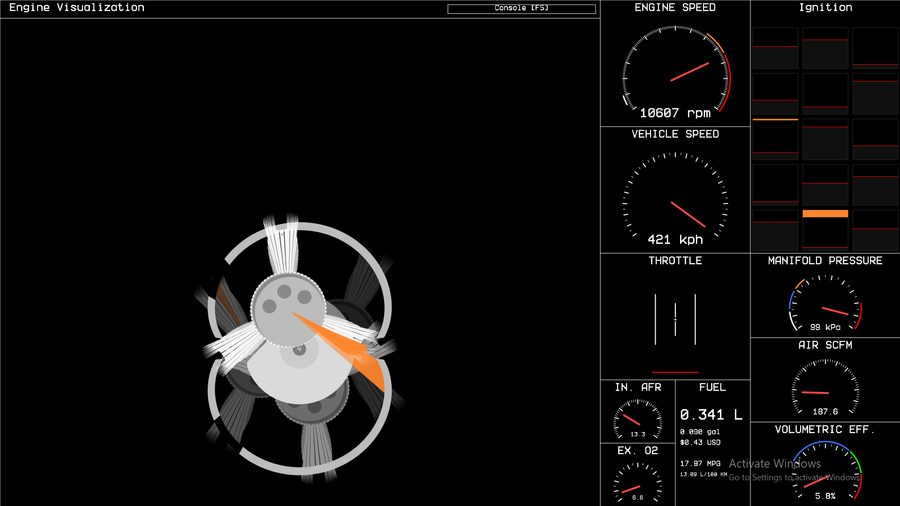Click the 0.090 gal fuel value
The width and height of the screenshot is (900, 506).
pos(700,431)
